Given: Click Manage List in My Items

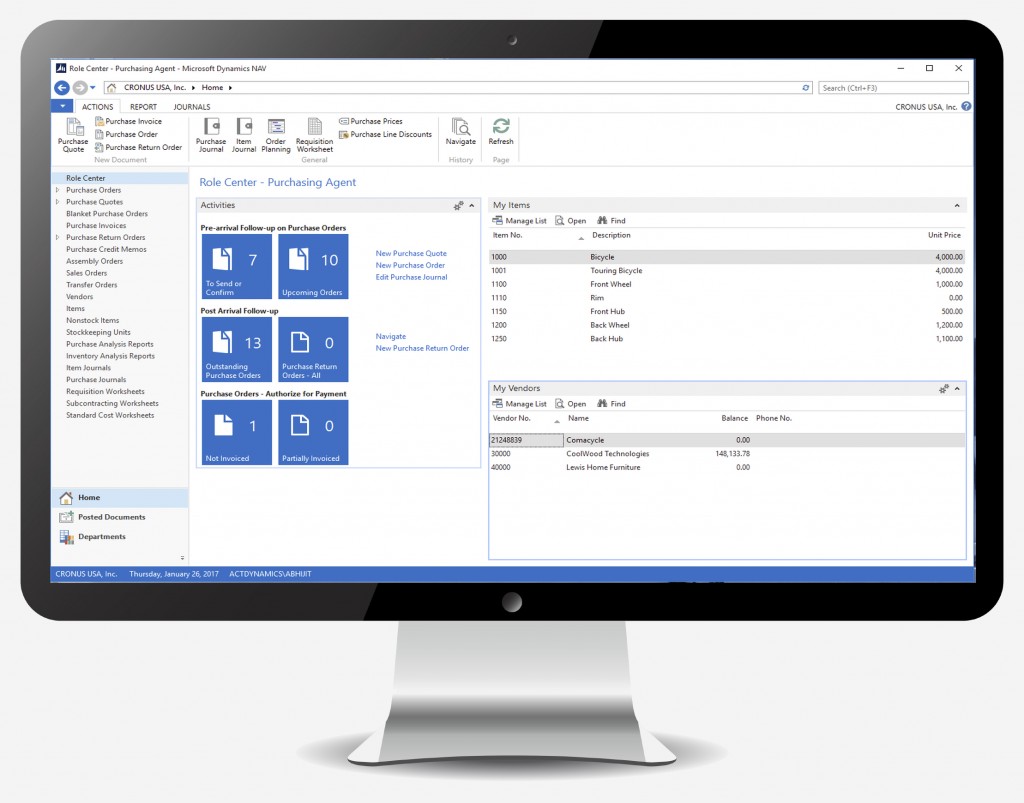Looking at the screenshot, I should point(519,221).
